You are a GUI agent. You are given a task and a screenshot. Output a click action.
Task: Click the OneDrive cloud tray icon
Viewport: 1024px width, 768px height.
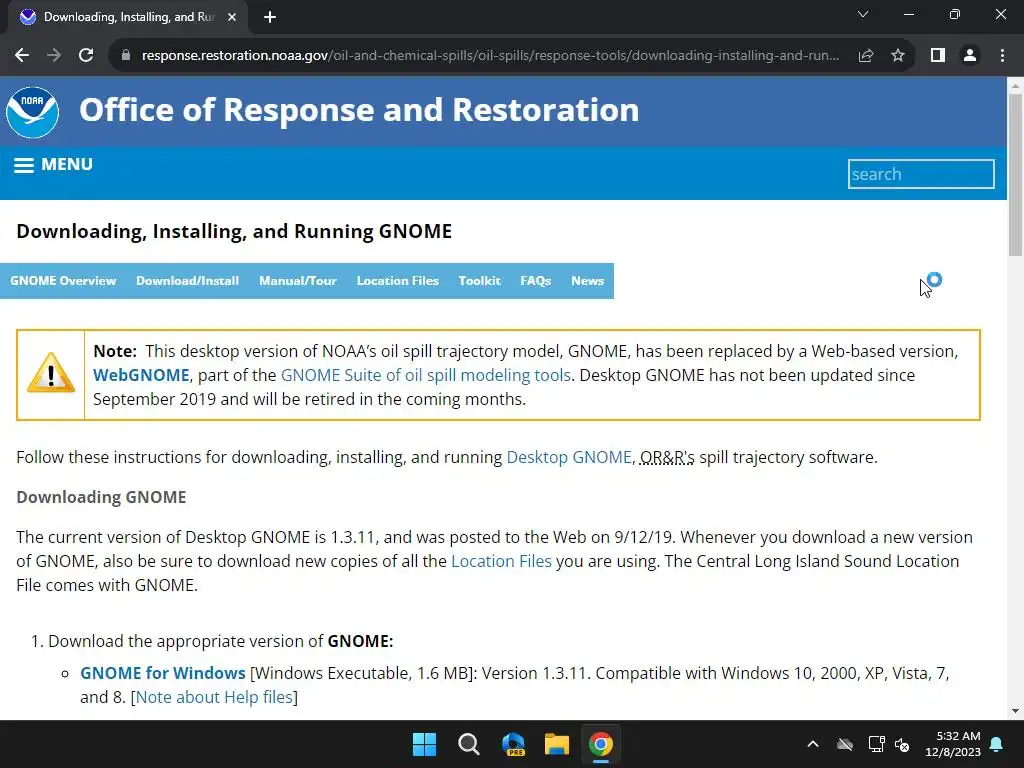[845, 744]
